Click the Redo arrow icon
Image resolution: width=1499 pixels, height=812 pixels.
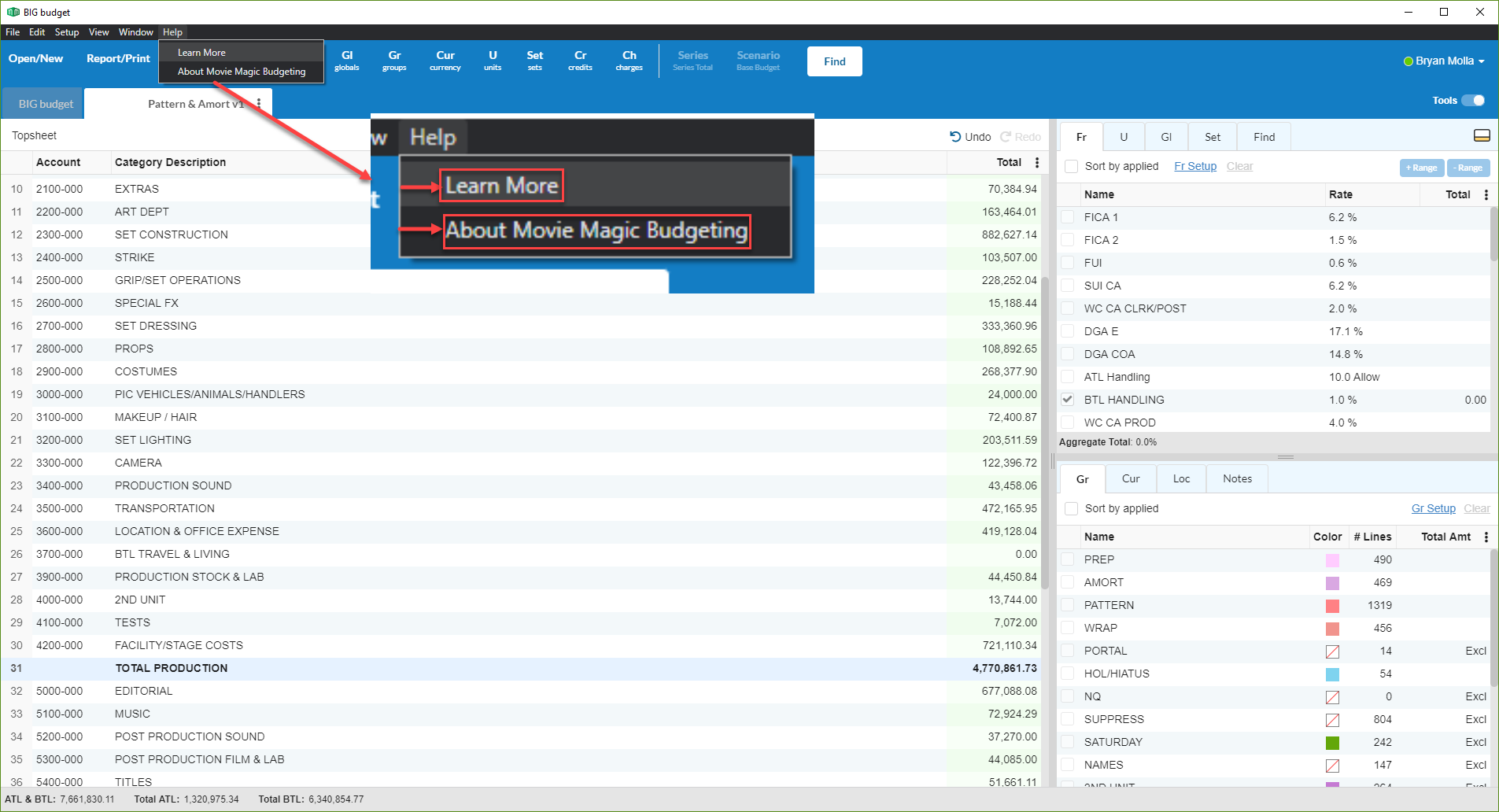click(x=1006, y=136)
